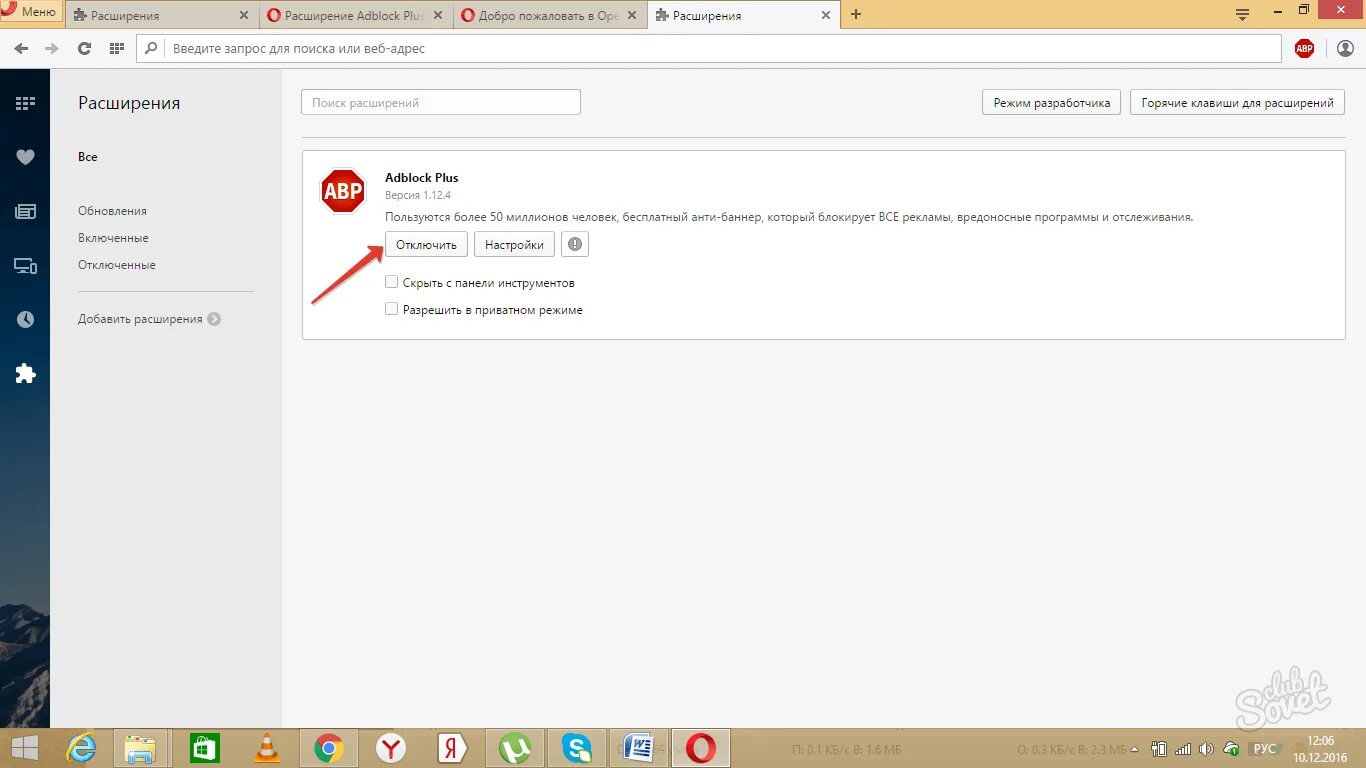Click Горячие клавиши для расширений button
Image resolution: width=1366 pixels, height=768 pixels.
click(1237, 103)
